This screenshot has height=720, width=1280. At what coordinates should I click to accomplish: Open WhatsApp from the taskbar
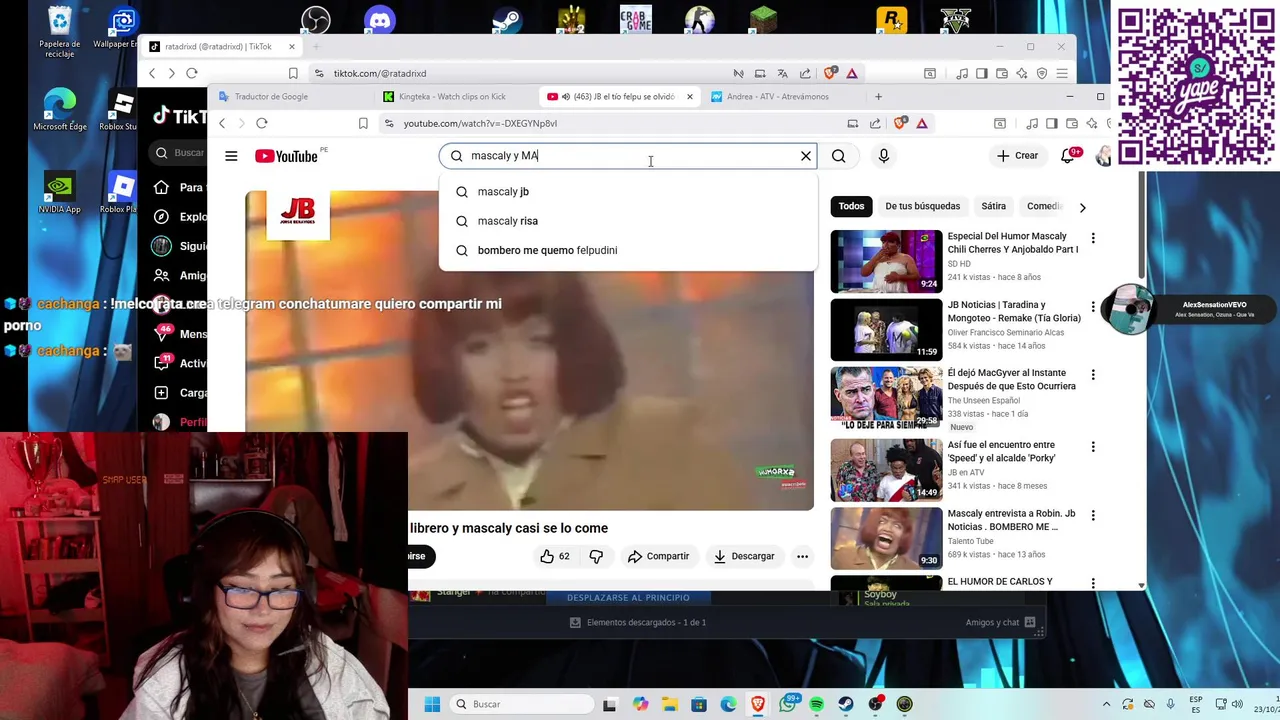[788, 704]
